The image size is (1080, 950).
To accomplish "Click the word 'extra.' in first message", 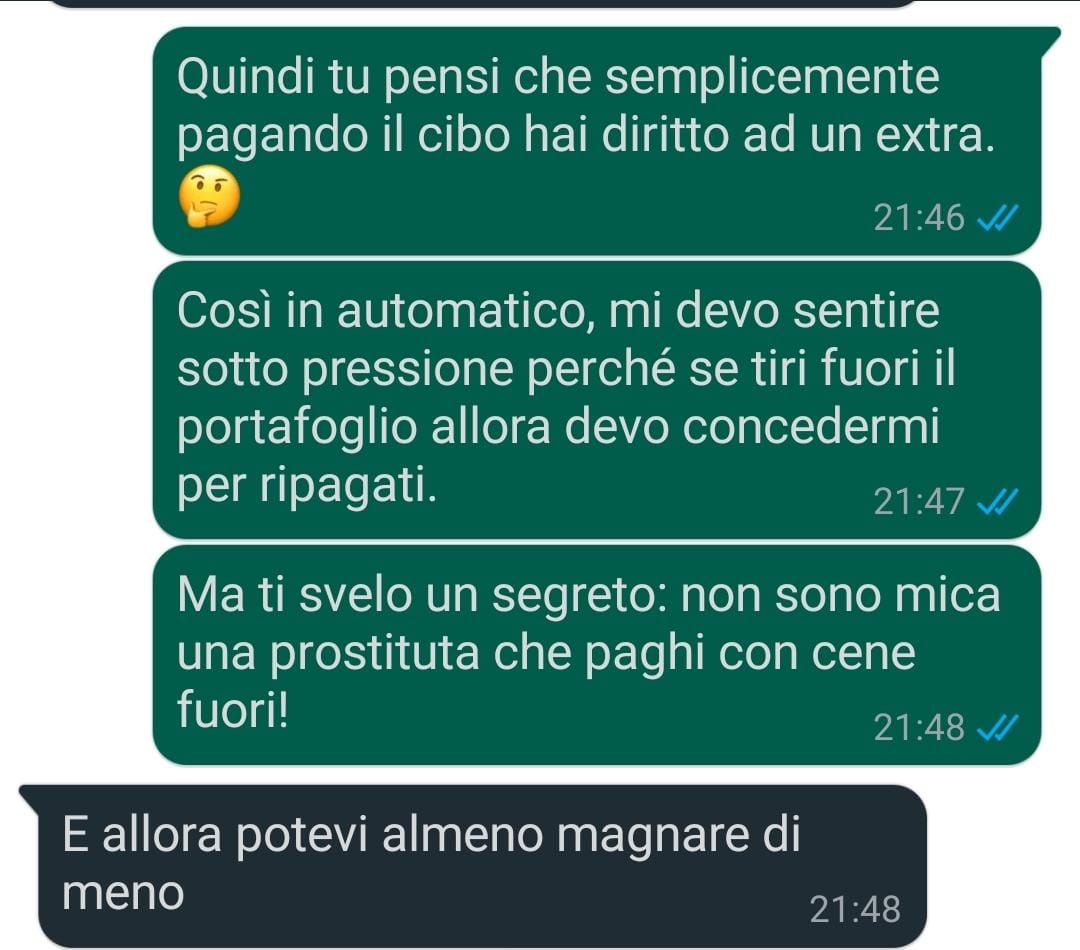I will [x=935, y=135].
